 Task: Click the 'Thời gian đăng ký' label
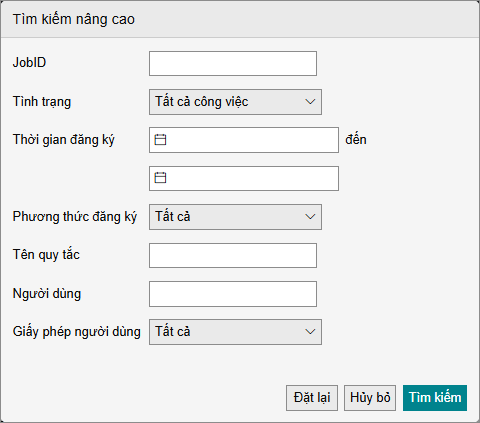pyautogui.click(x=64, y=140)
